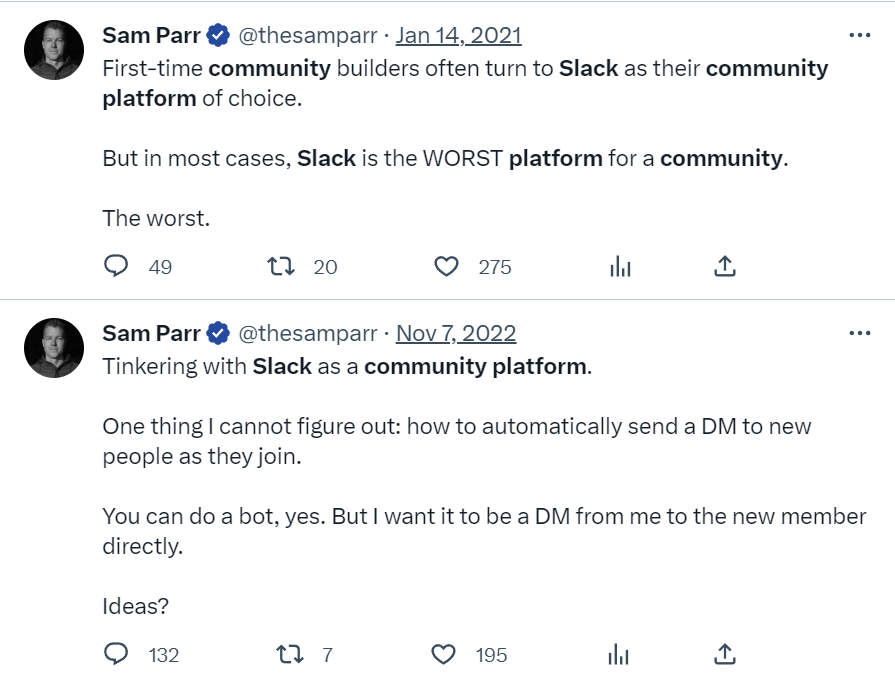This screenshot has height=684, width=895.
Task: Expand options menu on the Nov 7 tweet
Action: [858, 332]
